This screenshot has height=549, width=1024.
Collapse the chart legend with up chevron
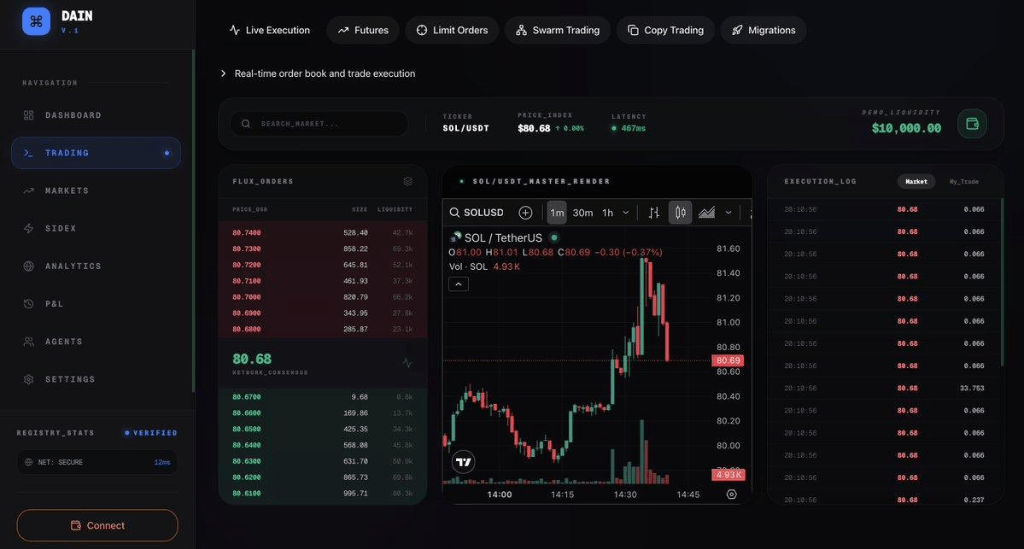tap(458, 284)
